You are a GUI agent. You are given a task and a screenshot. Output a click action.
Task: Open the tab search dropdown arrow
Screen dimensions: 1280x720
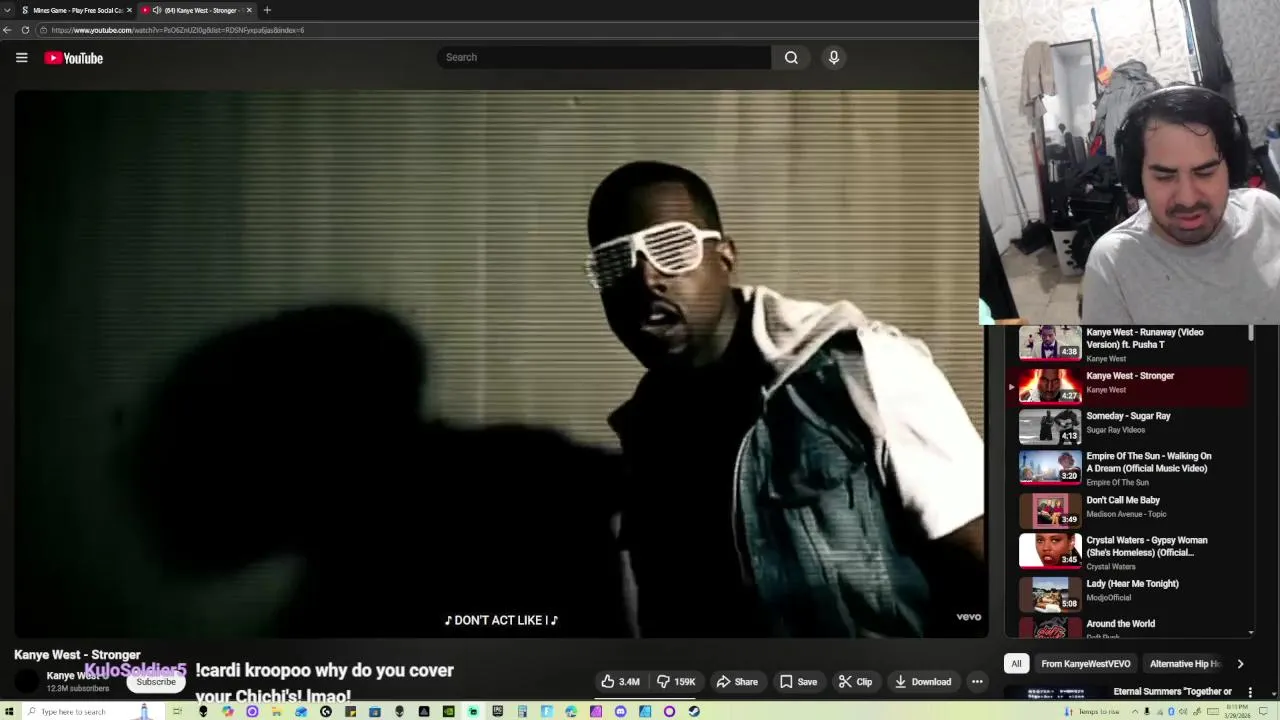[7, 10]
